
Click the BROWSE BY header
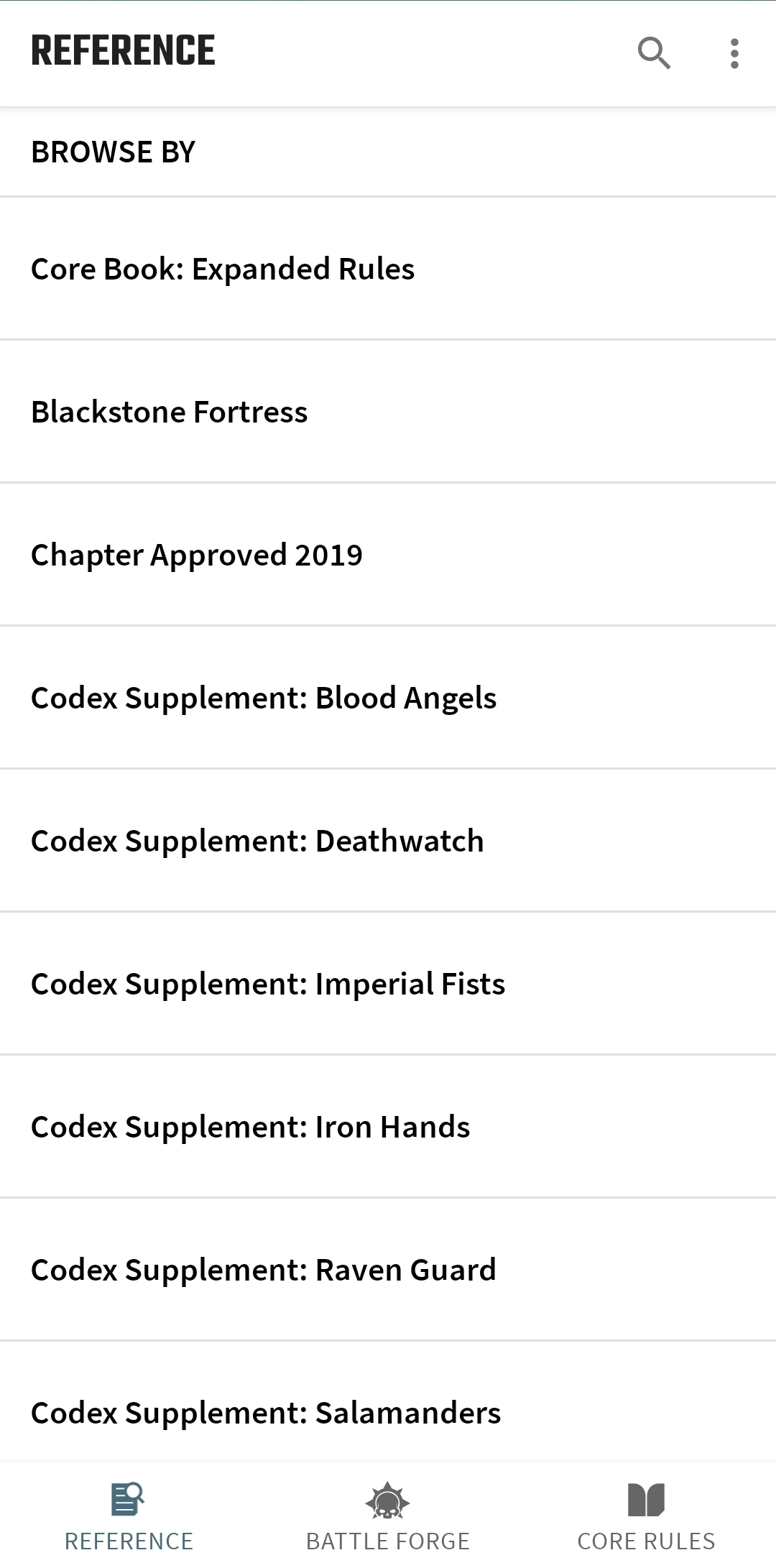click(x=114, y=152)
